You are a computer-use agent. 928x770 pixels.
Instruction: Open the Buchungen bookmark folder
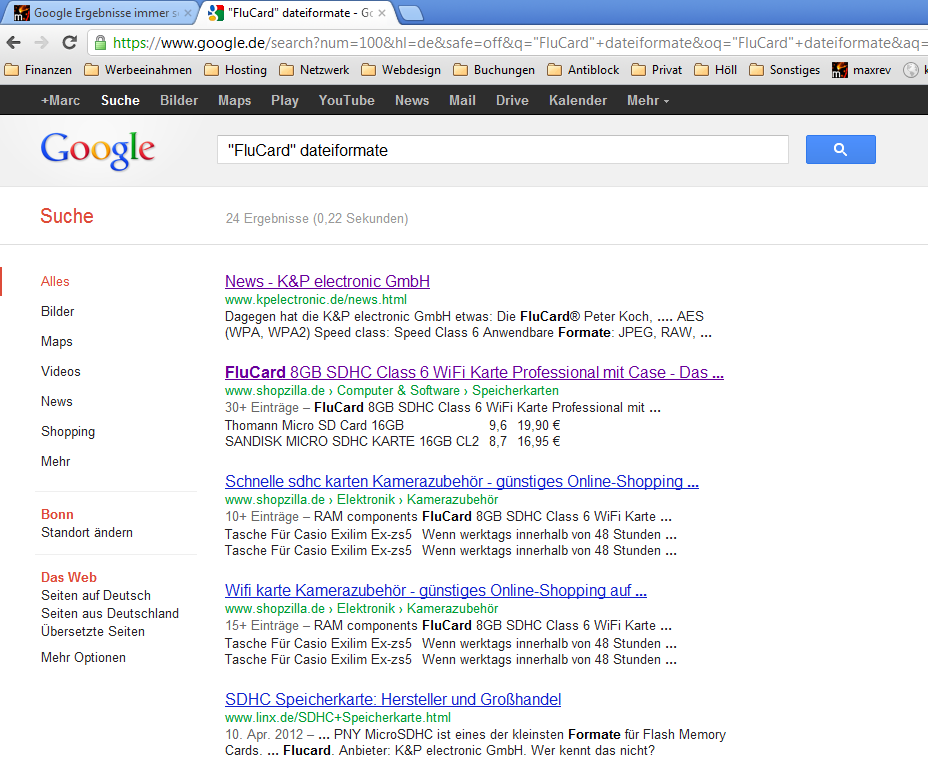[x=494, y=70]
